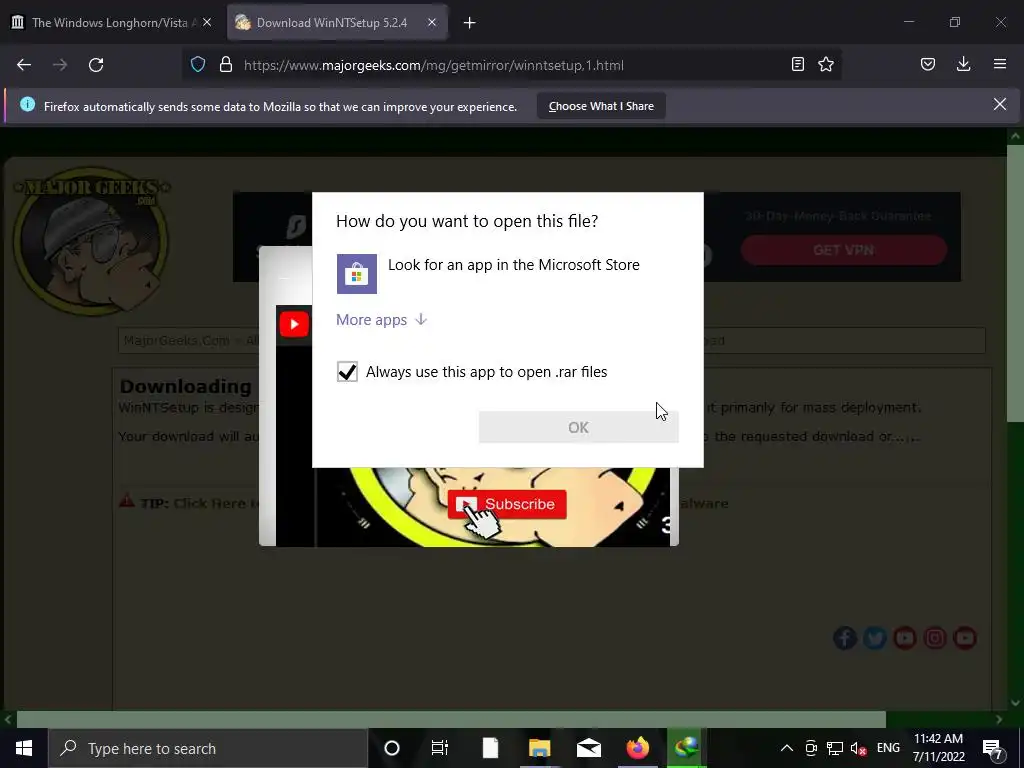Go back with the browser back arrow
Image resolution: width=1024 pixels, height=768 pixels.
(24, 65)
